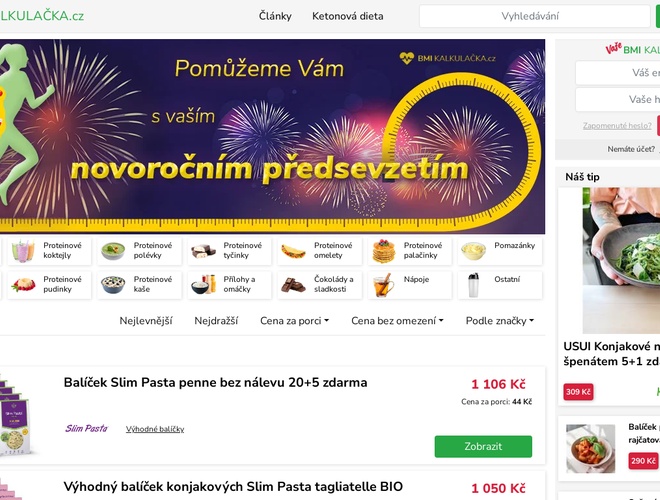
Task: Follow the Výhodné balíčky link
Action: tap(155, 429)
